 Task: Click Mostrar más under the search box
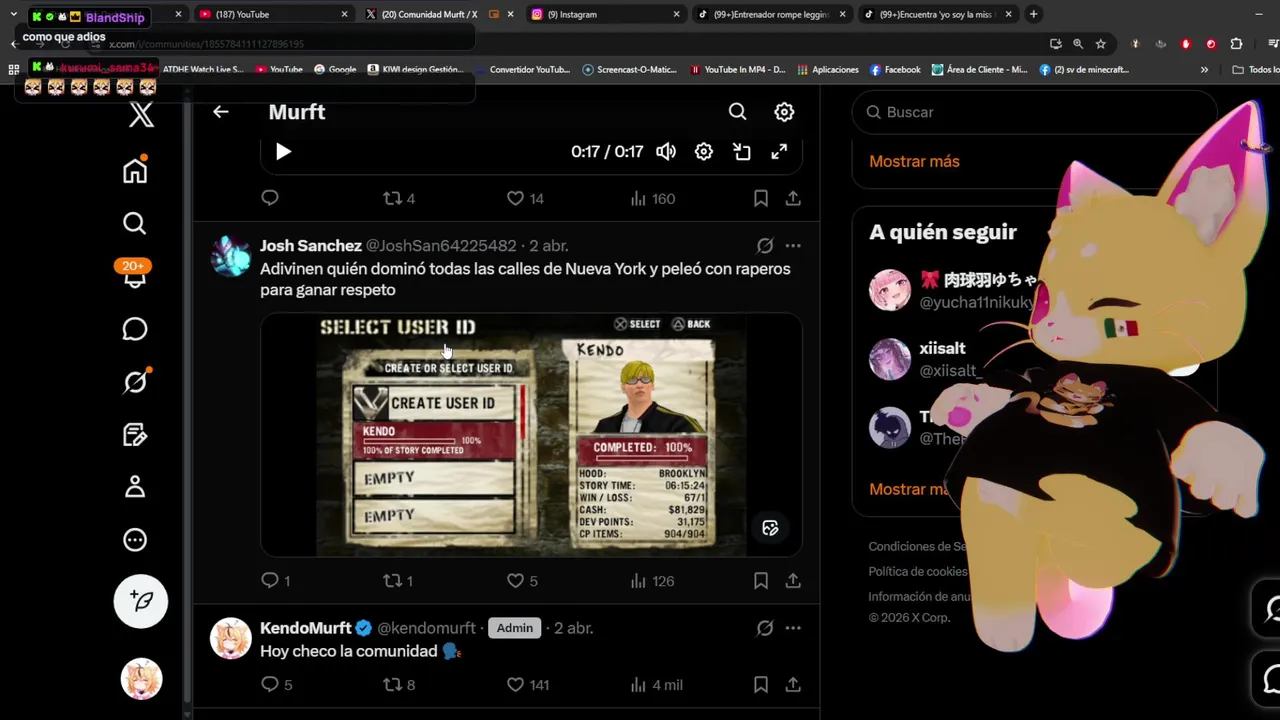click(x=914, y=161)
